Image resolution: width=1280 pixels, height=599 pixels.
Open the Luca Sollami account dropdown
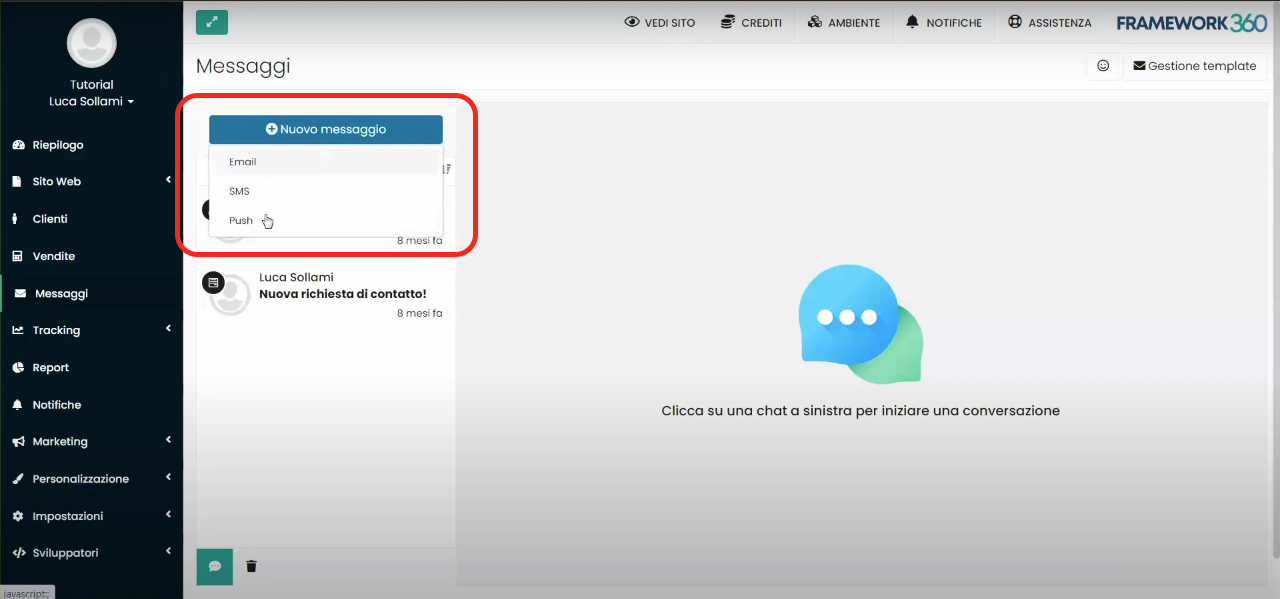click(91, 100)
